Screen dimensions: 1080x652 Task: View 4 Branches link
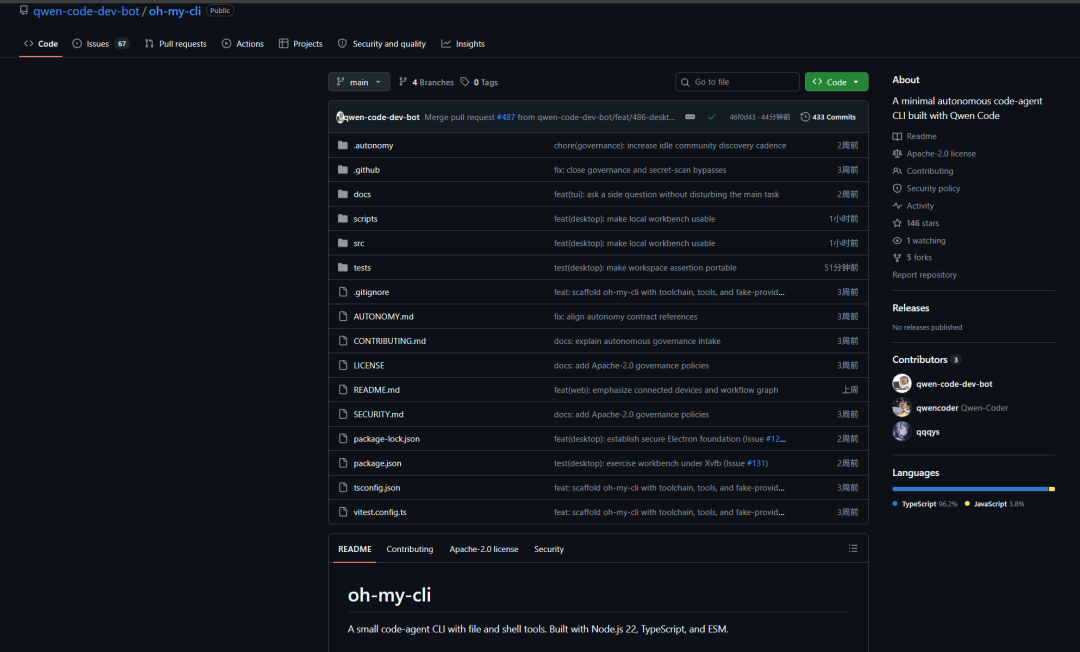pyautogui.click(x=426, y=82)
